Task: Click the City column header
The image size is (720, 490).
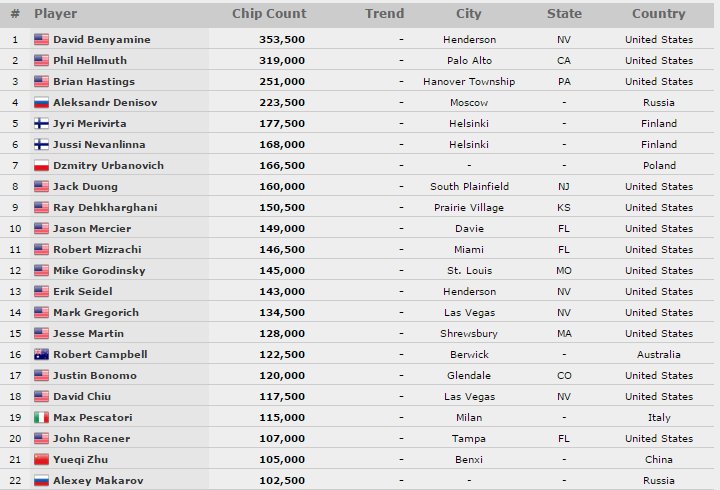Action: coord(468,14)
